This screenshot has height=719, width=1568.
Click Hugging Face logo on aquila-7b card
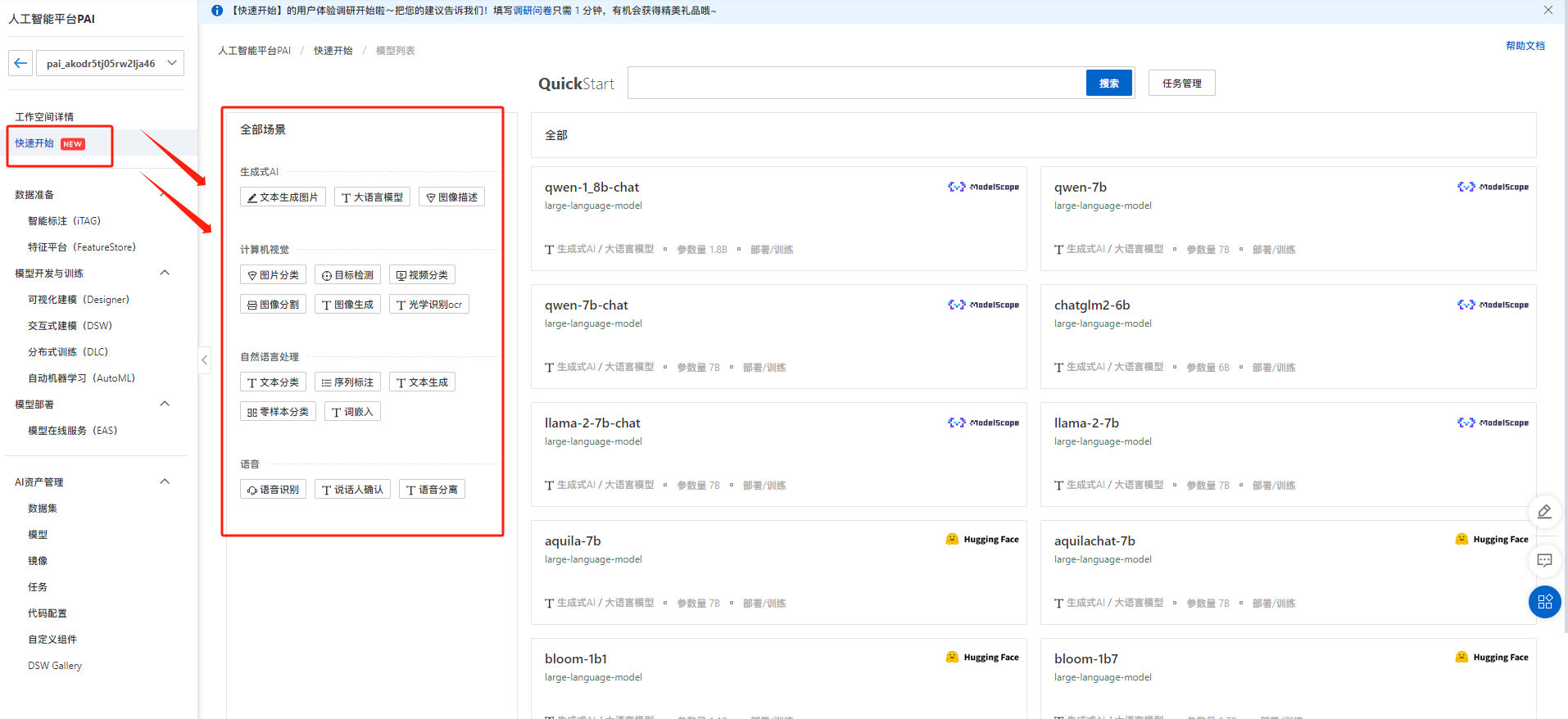pyautogui.click(x=982, y=540)
